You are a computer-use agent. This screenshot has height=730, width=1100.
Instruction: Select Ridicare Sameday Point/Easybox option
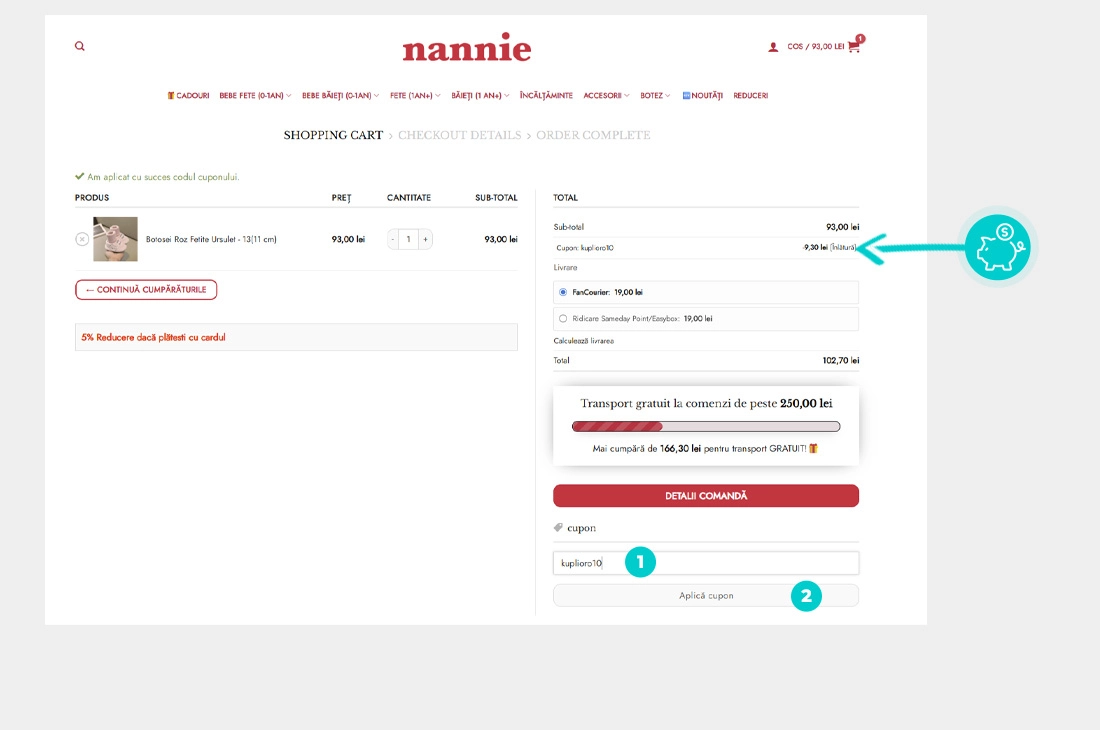pos(563,318)
